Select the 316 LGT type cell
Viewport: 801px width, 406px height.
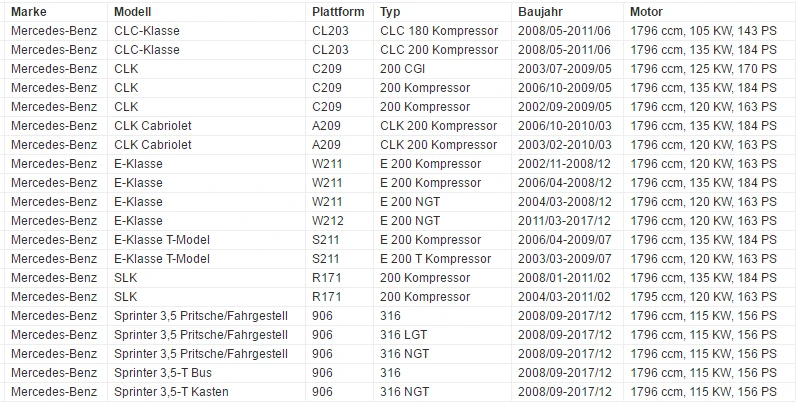point(442,335)
